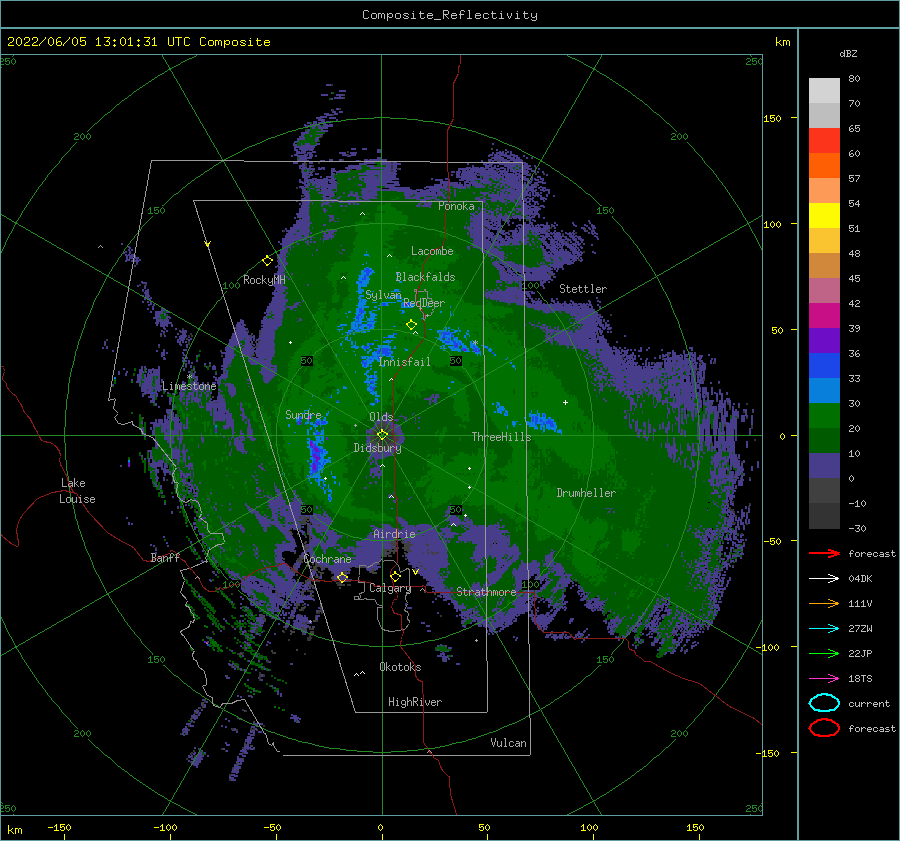Image resolution: width=900 pixels, height=841 pixels.
Task: Click the Okotoks label
Action: (x=400, y=666)
